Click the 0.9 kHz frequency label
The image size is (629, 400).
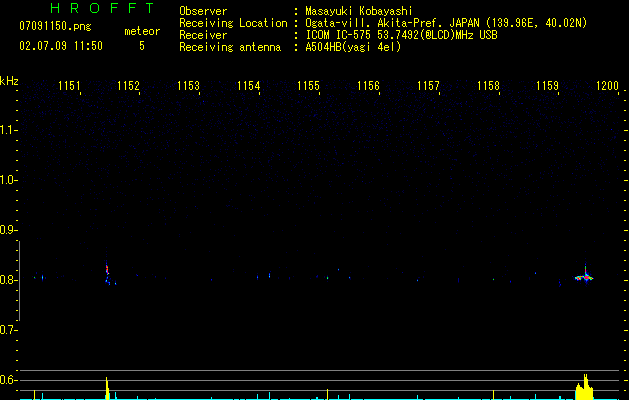(8, 230)
